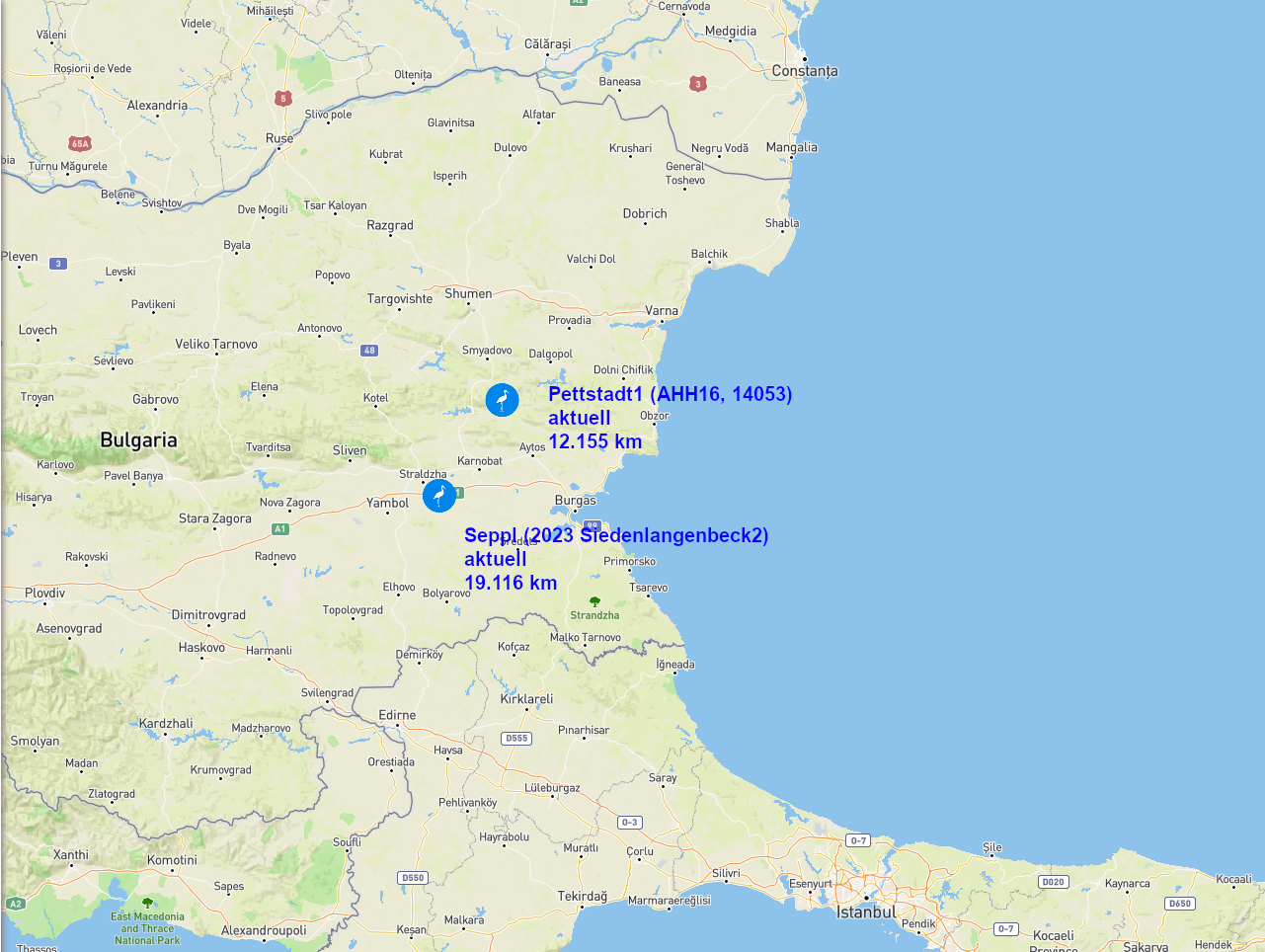Click the East Macedonia park tree icon

[x=148, y=903]
